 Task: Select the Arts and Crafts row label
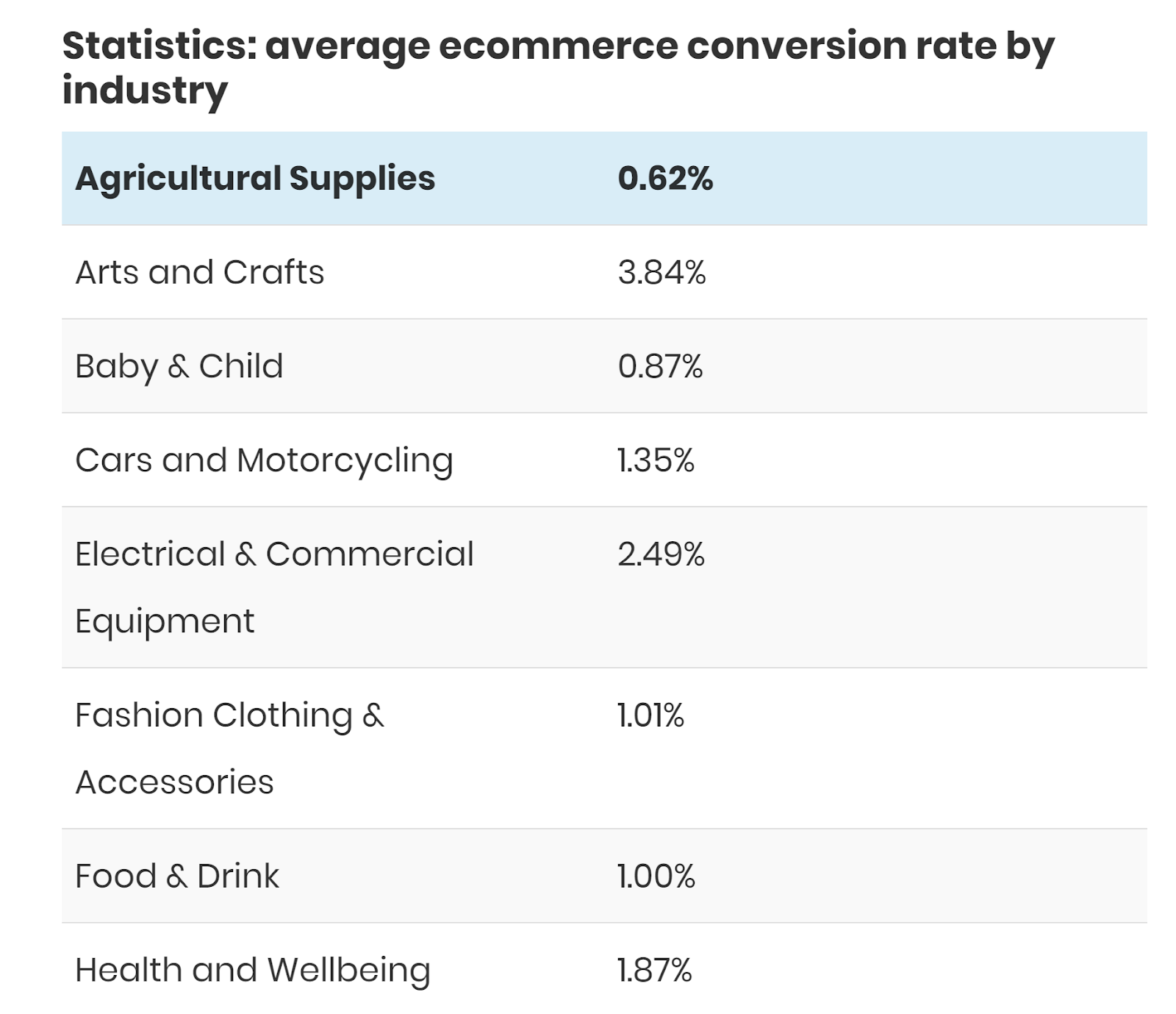pos(199,272)
